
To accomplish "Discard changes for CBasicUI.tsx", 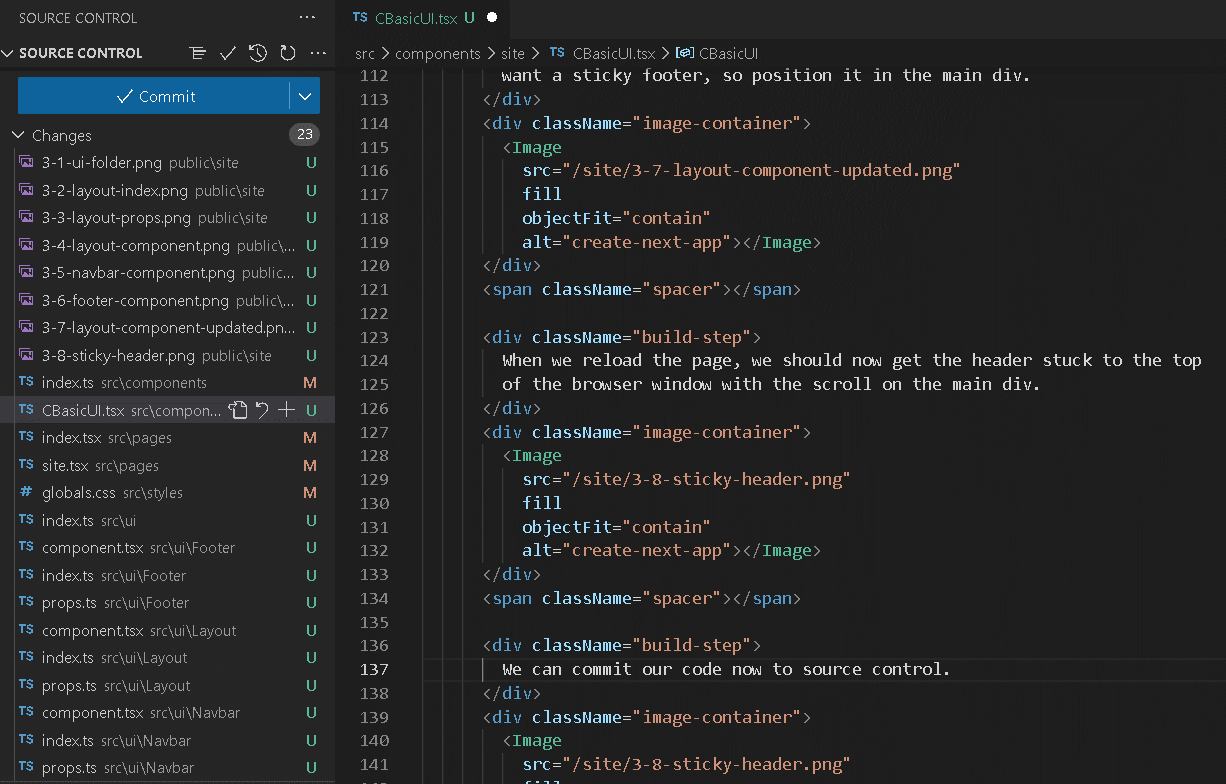I will point(262,410).
